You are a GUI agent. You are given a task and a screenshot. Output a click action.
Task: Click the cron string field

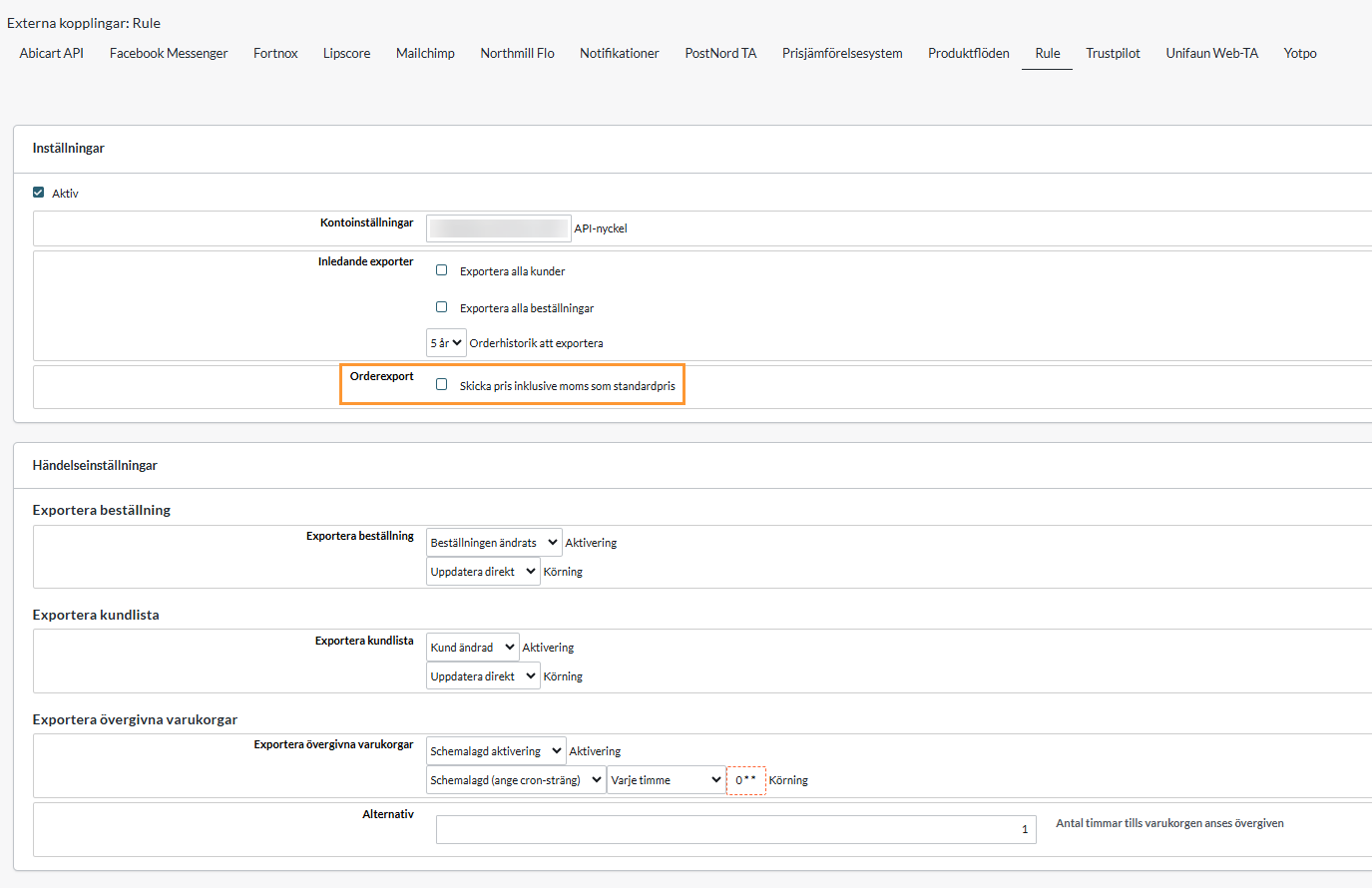coord(745,780)
